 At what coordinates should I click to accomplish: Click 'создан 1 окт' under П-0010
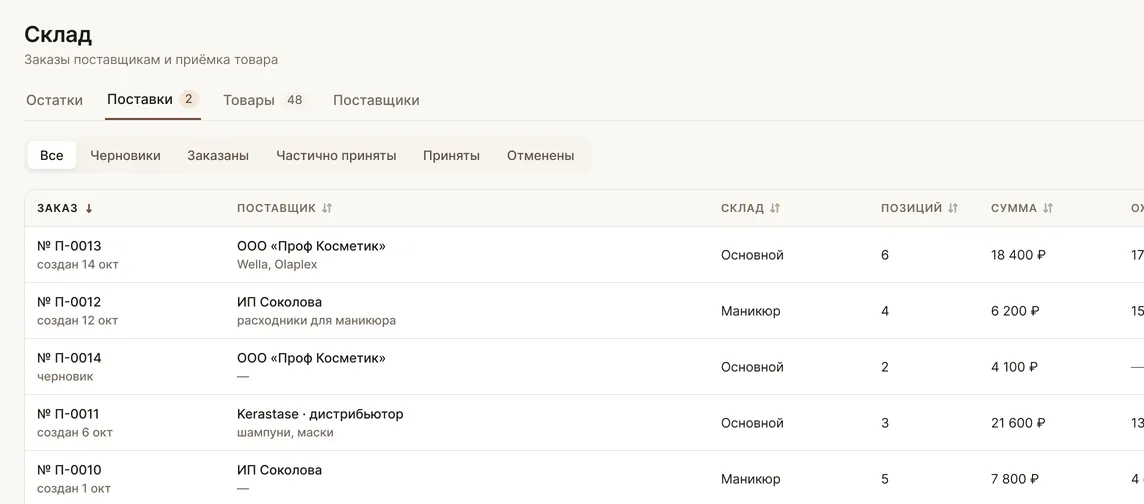[x=74, y=489]
